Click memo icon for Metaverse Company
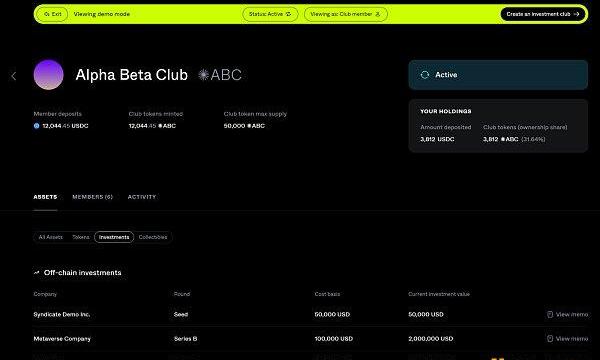This screenshot has height=360, width=600. pyautogui.click(x=550, y=339)
